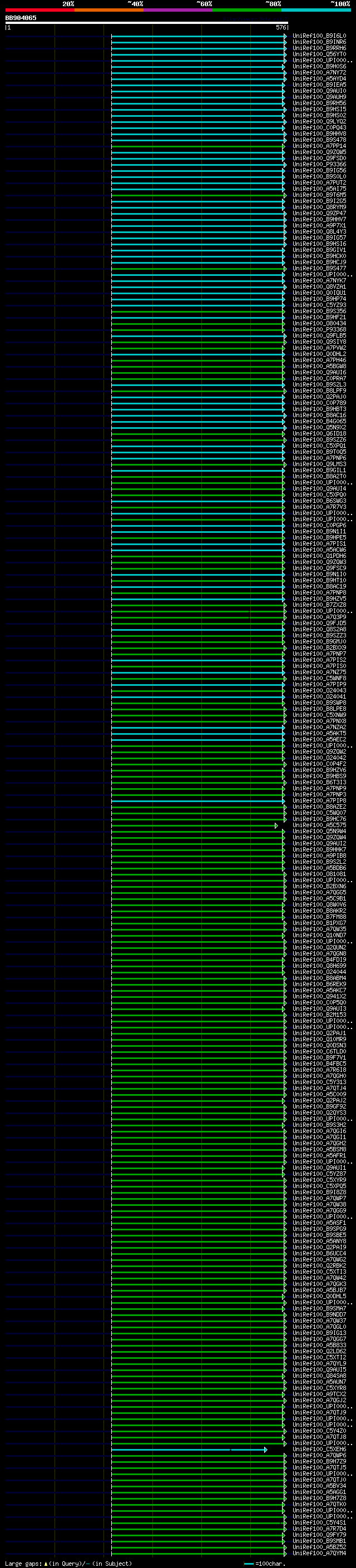Select the query label BB904065
Image resolution: width=356 pixels, height=1568 pixels.
click(x=21, y=18)
